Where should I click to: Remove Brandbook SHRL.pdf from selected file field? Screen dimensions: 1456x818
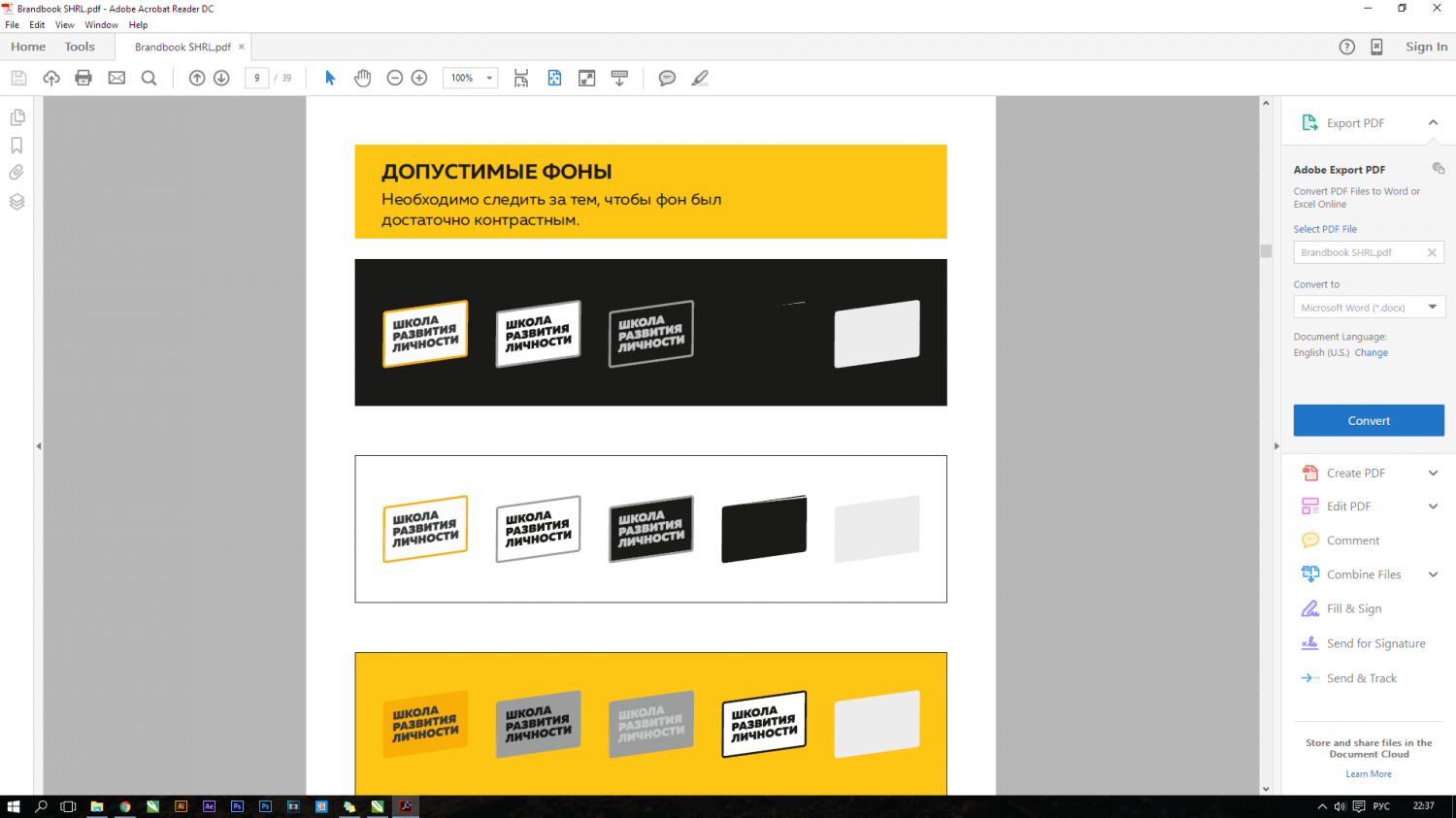1432,252
